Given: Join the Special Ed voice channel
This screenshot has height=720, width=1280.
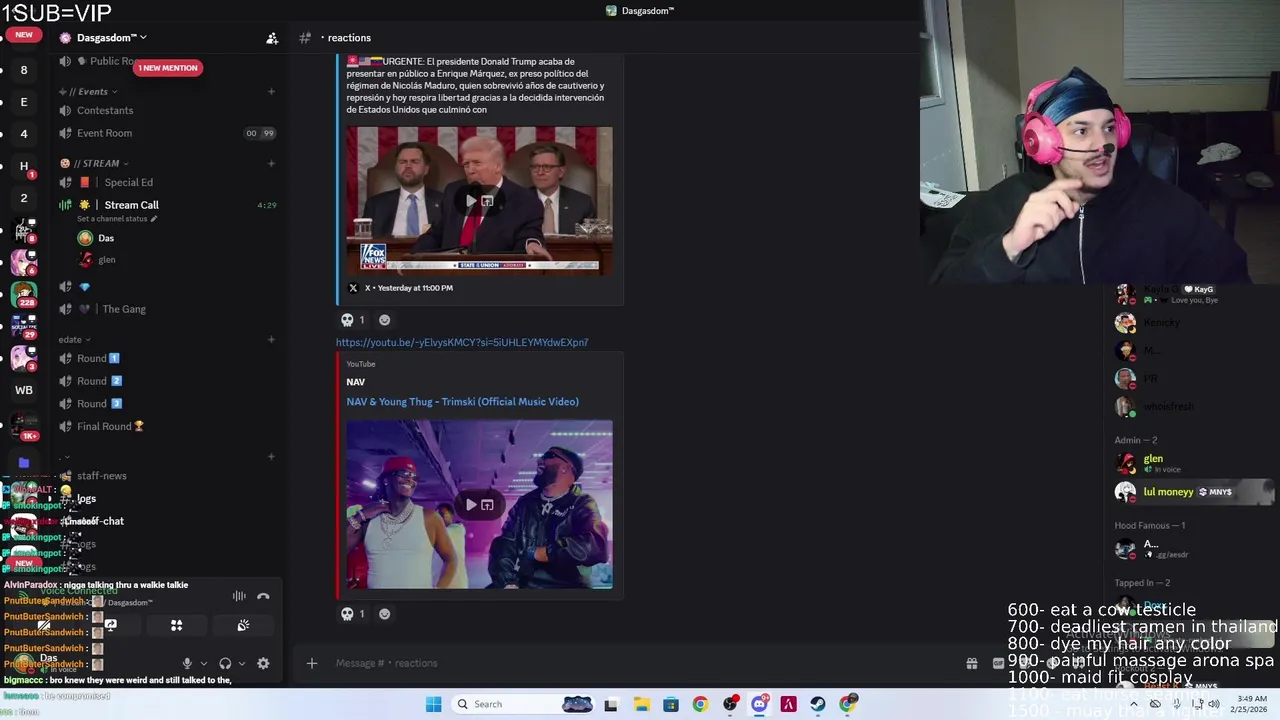Looking at the screenshot, I should (166, 182).
